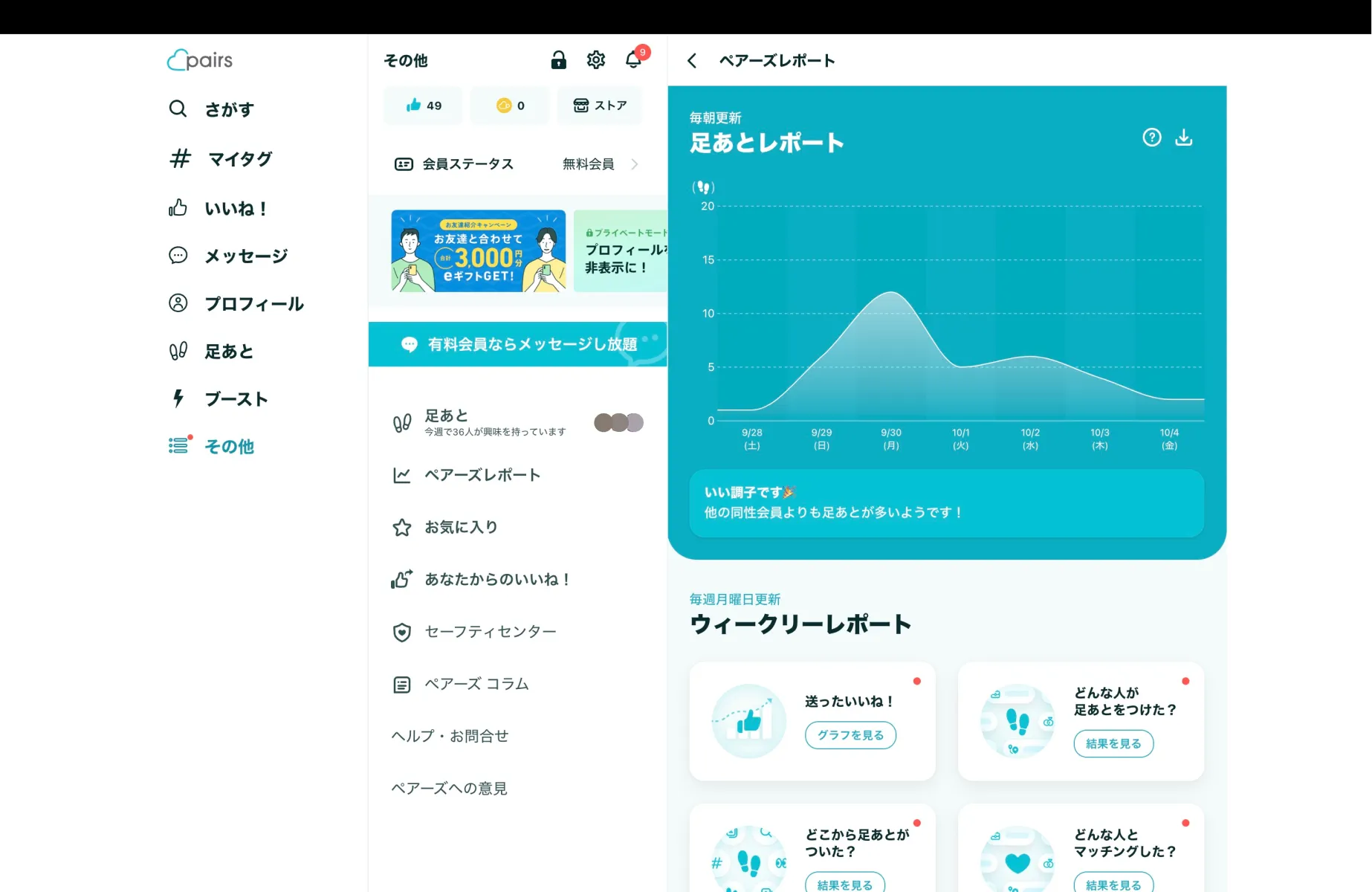Click the ブースト lightning icon
The width and height of the screenshot is (1372, 892).
click(177, 398)
